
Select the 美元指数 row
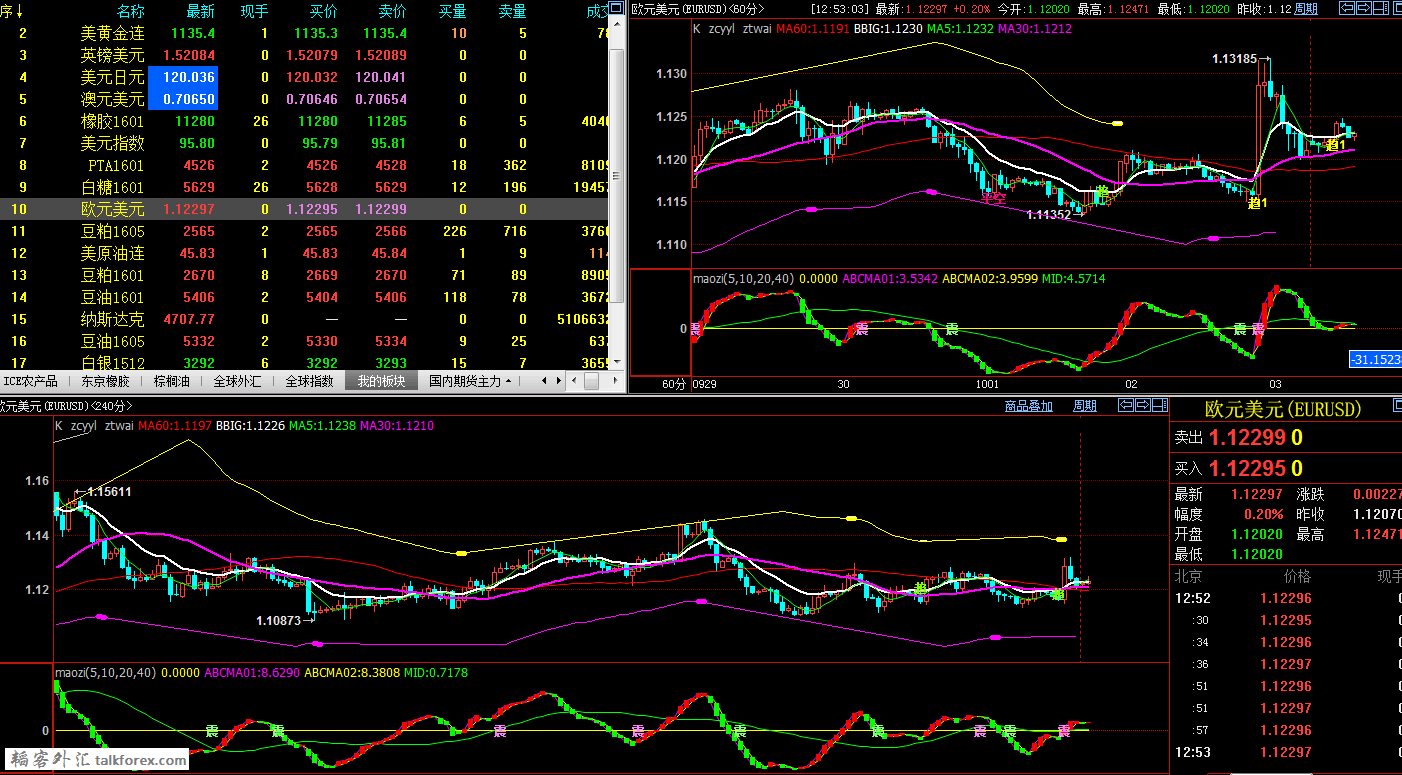305,143
